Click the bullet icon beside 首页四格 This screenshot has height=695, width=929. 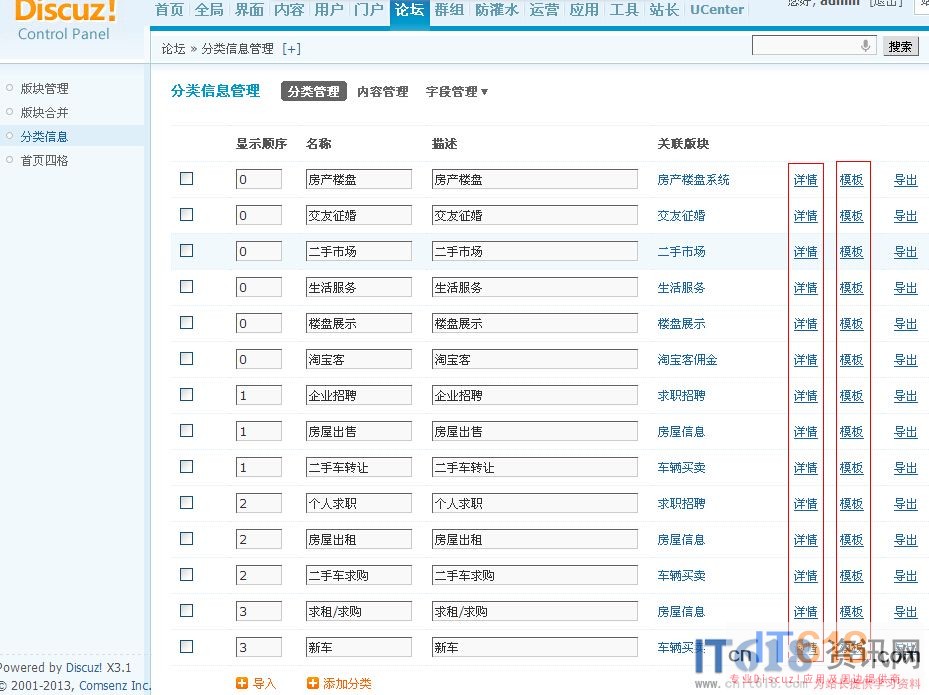coord(10,160)
